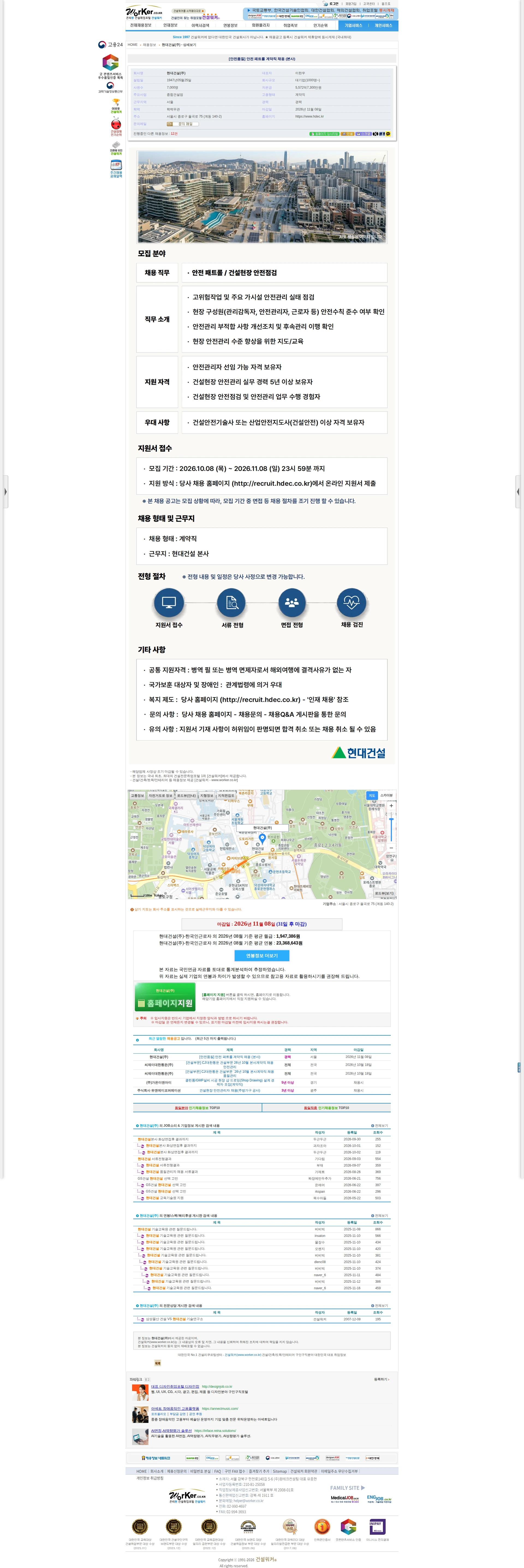Share posting via X icon
Screen dimensions: 524x1568
pyautogui.click(x=375, y=133)
